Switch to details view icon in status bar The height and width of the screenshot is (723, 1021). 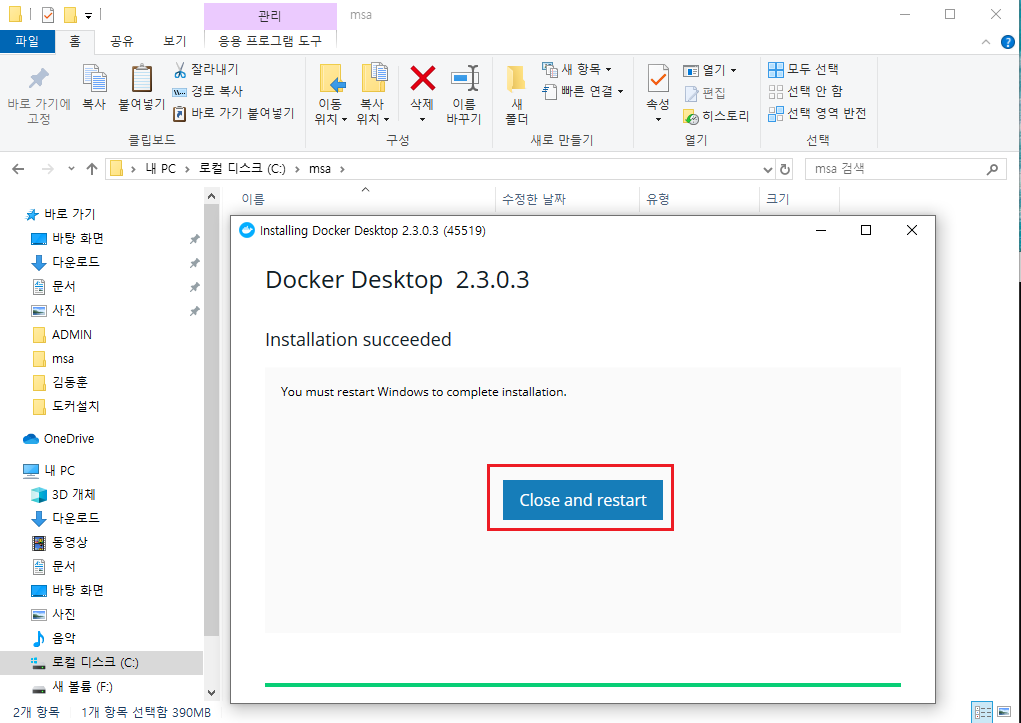pos(982,712)
